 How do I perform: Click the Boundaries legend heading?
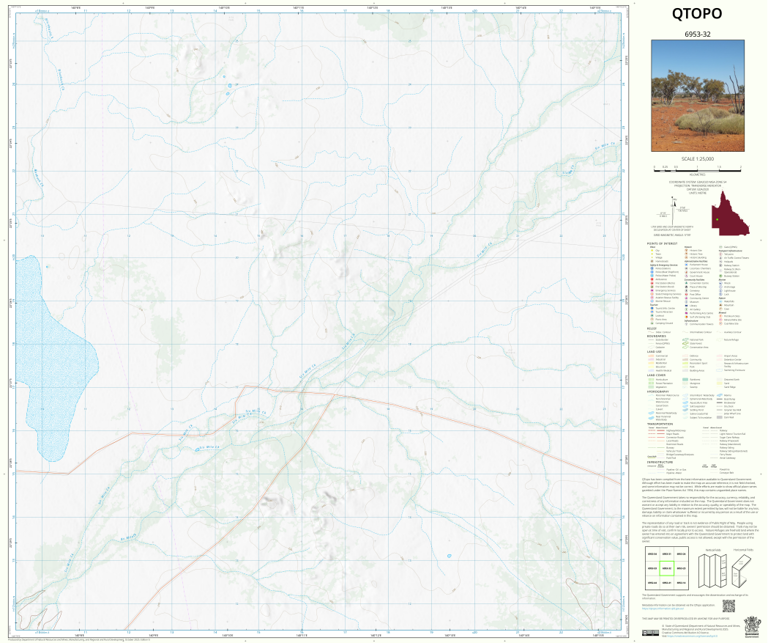point(657,336)
